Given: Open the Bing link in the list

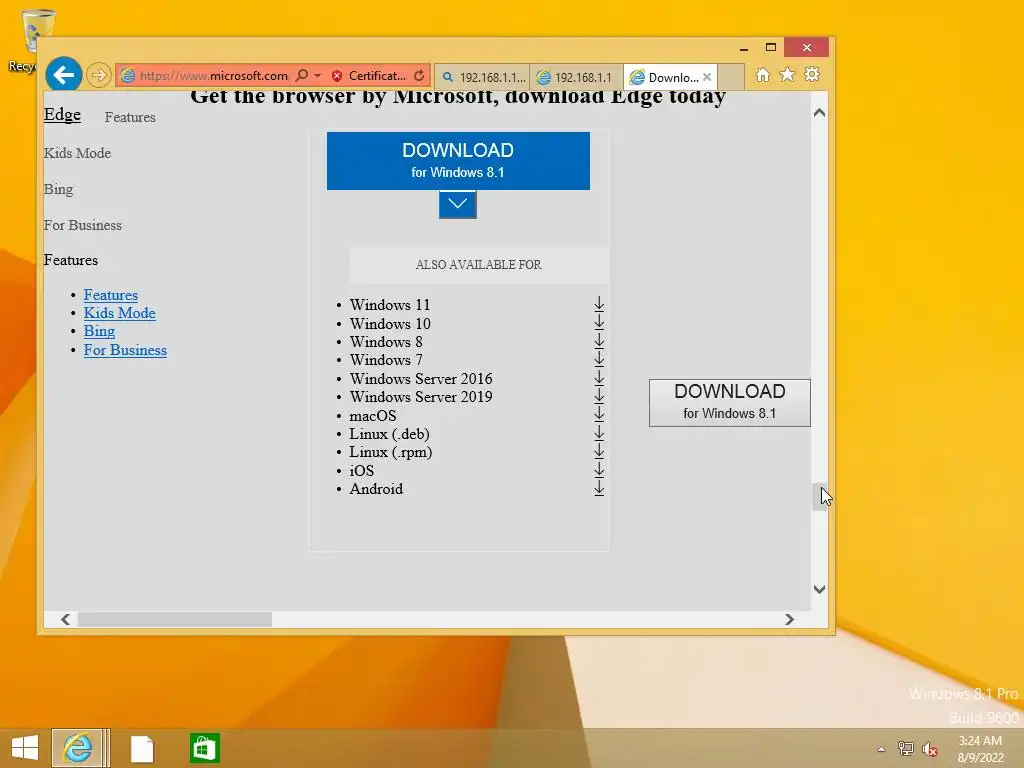Looking at the screenshot, I should tap(99, 331).
